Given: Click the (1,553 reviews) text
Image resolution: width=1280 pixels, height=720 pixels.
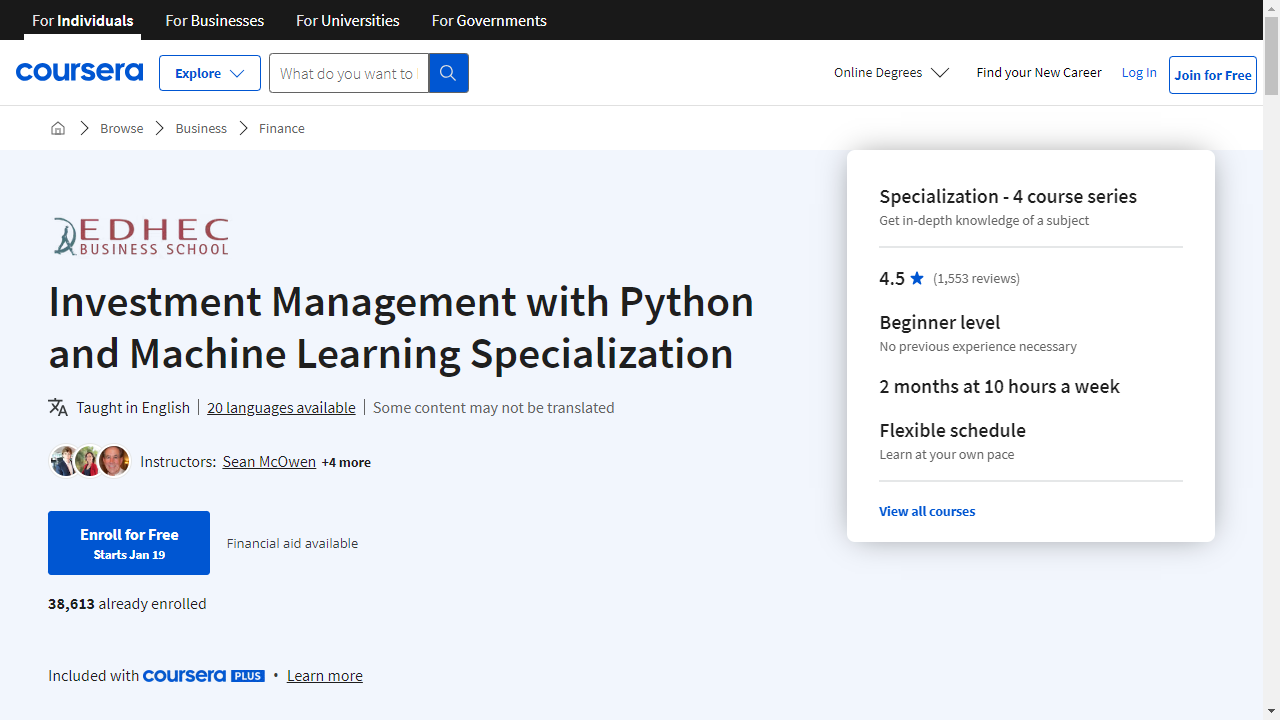Looking at the screenshot, I should coord(976,278).
